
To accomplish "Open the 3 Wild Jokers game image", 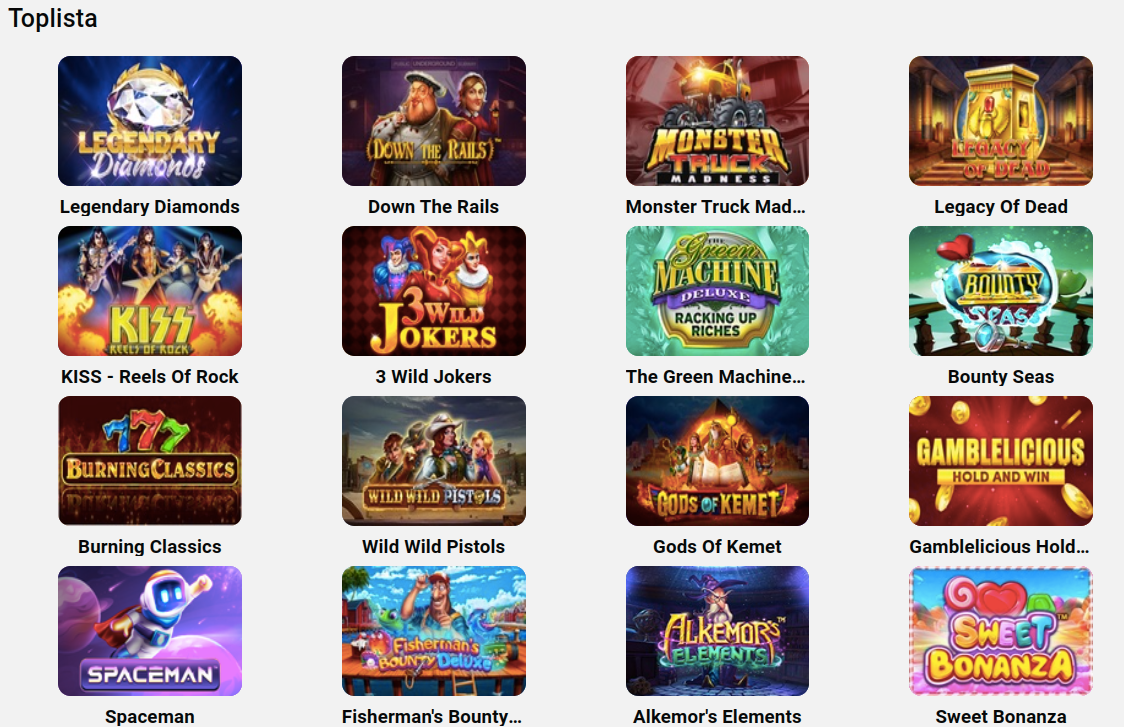I will [x=434, y=291].
